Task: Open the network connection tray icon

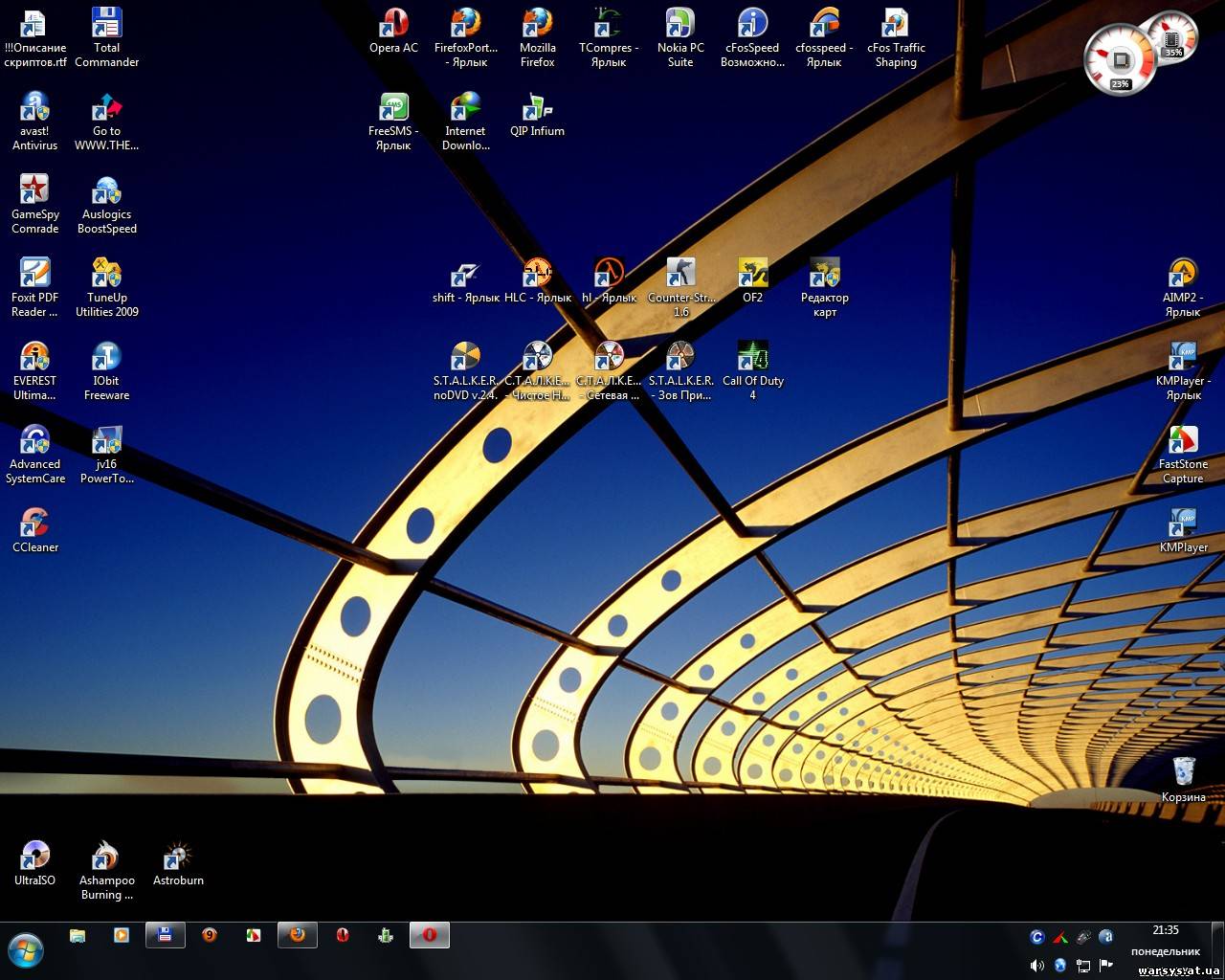Action: (1083, 965)
